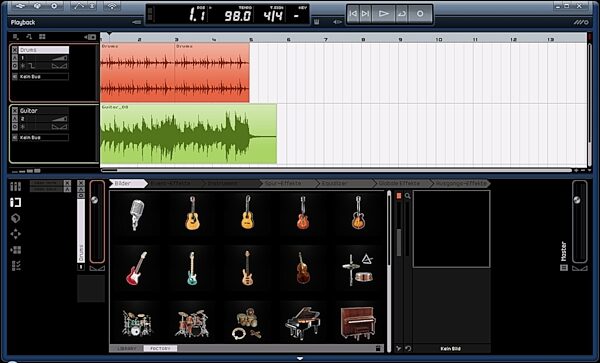Choose the upright piano image
The width and height of the screenshot is (600, 363).
click(x=358, y=324)
